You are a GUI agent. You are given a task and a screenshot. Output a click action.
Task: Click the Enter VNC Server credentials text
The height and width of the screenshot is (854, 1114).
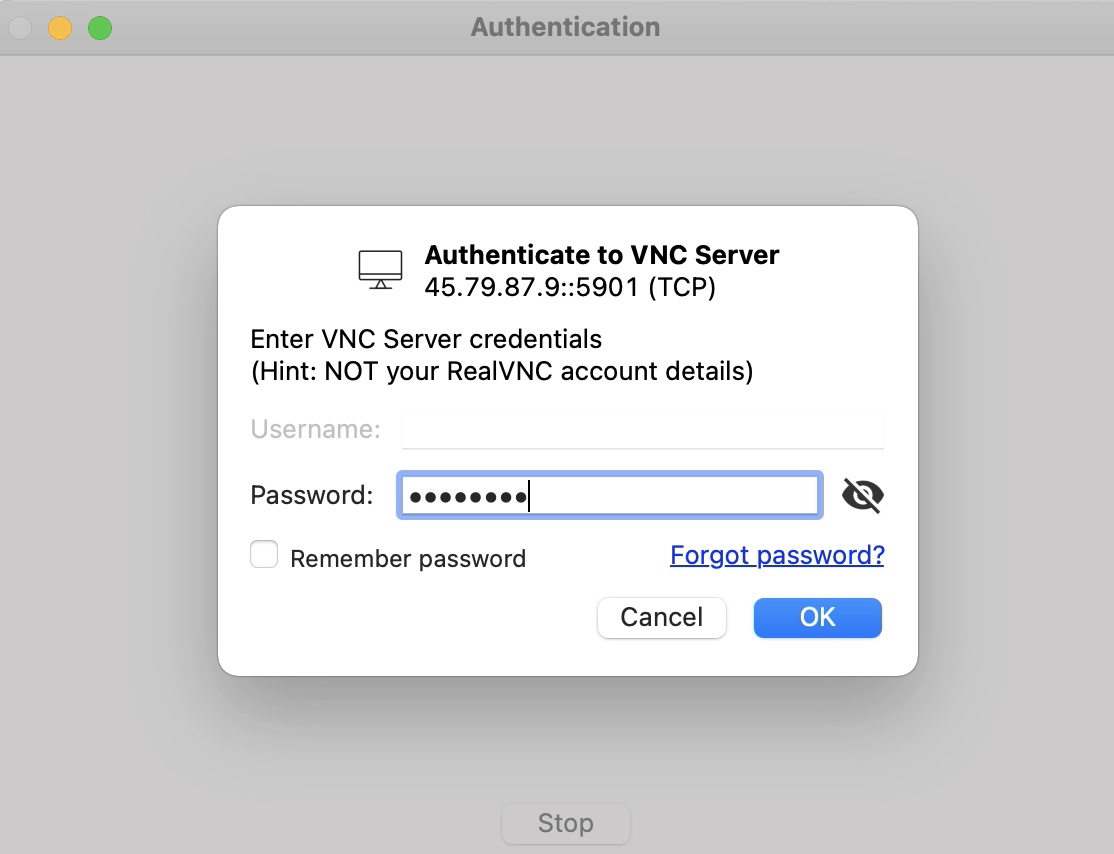426,339
